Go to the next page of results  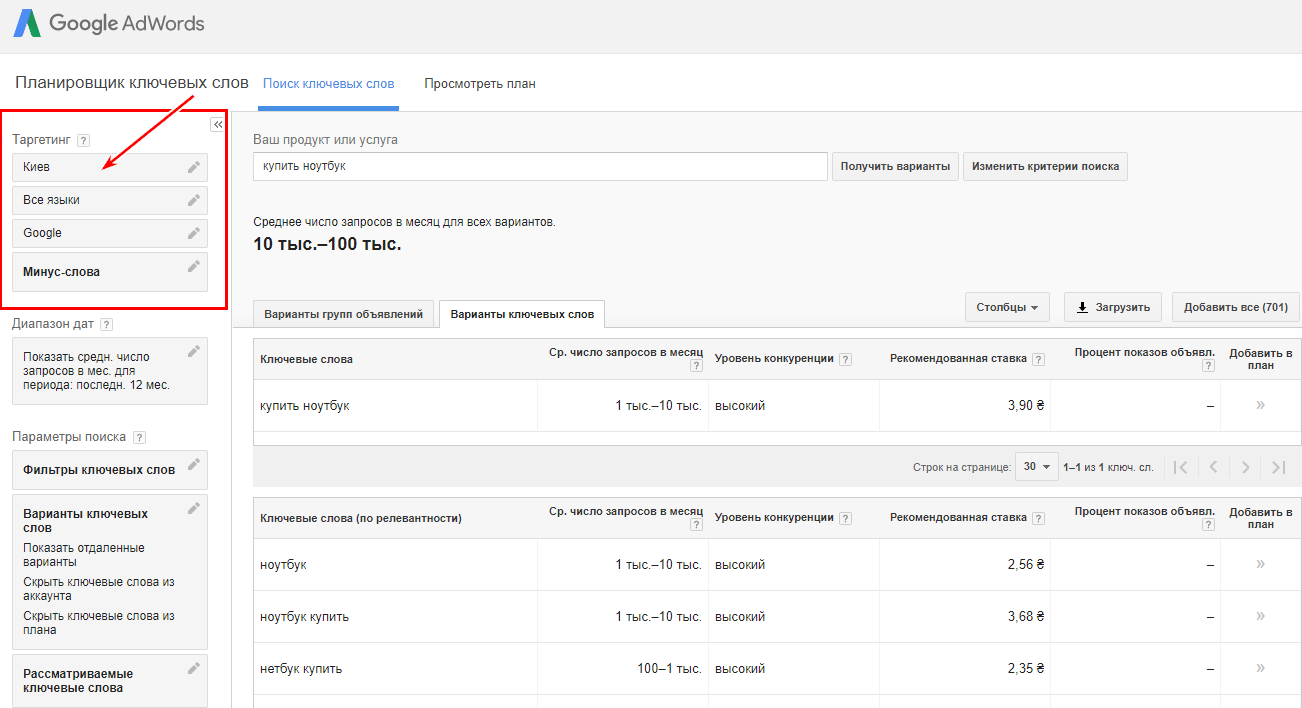1245,467
